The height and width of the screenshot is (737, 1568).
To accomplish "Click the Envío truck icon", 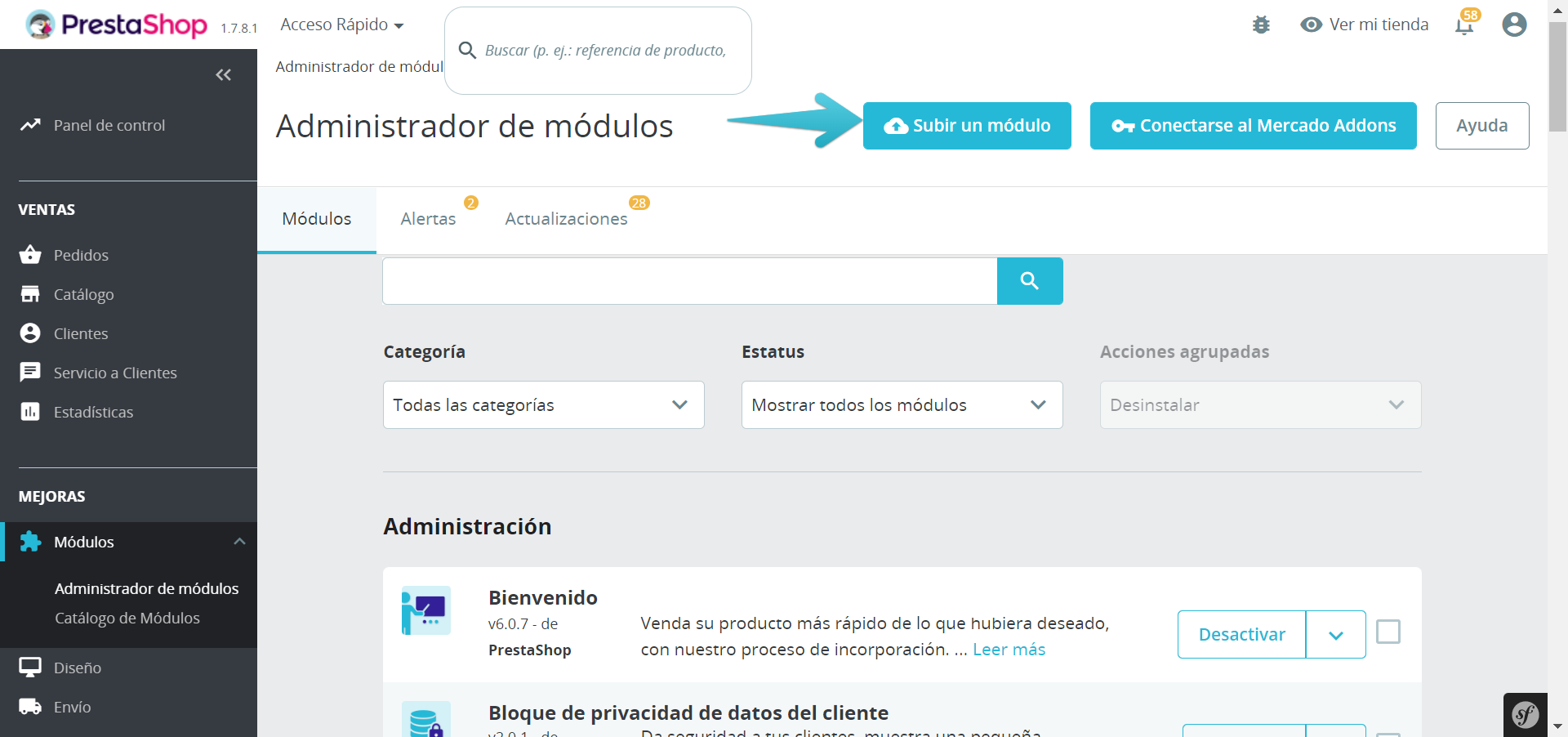I will click(30, 707).
